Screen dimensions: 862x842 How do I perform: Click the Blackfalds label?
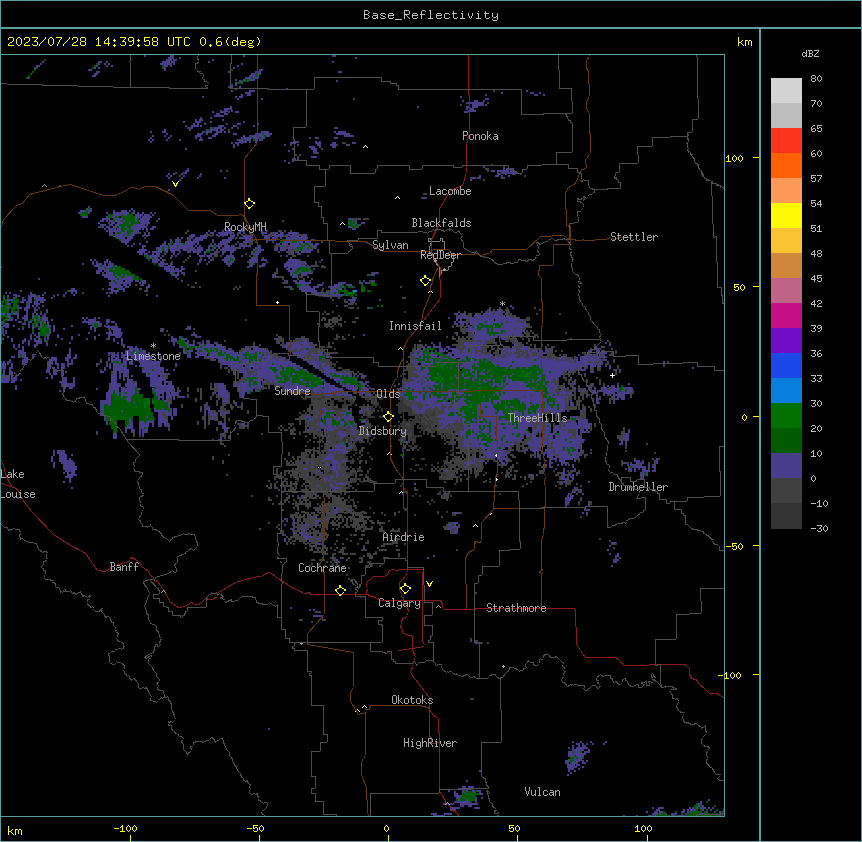(441, 223)
